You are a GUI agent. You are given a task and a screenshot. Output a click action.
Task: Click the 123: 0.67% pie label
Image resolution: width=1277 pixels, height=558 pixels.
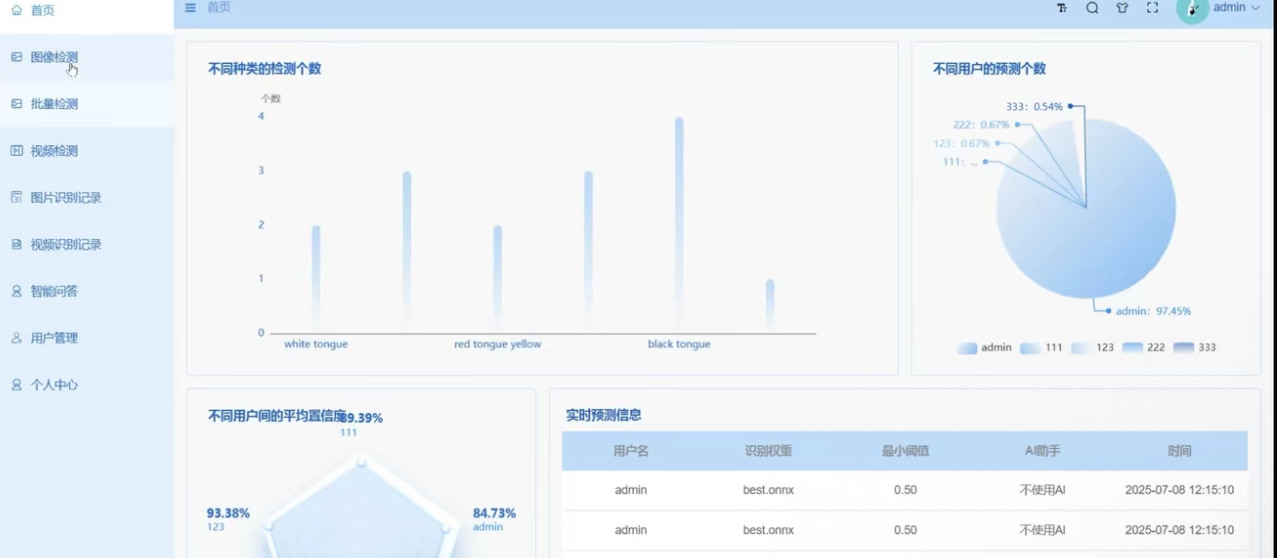[961, 144]
